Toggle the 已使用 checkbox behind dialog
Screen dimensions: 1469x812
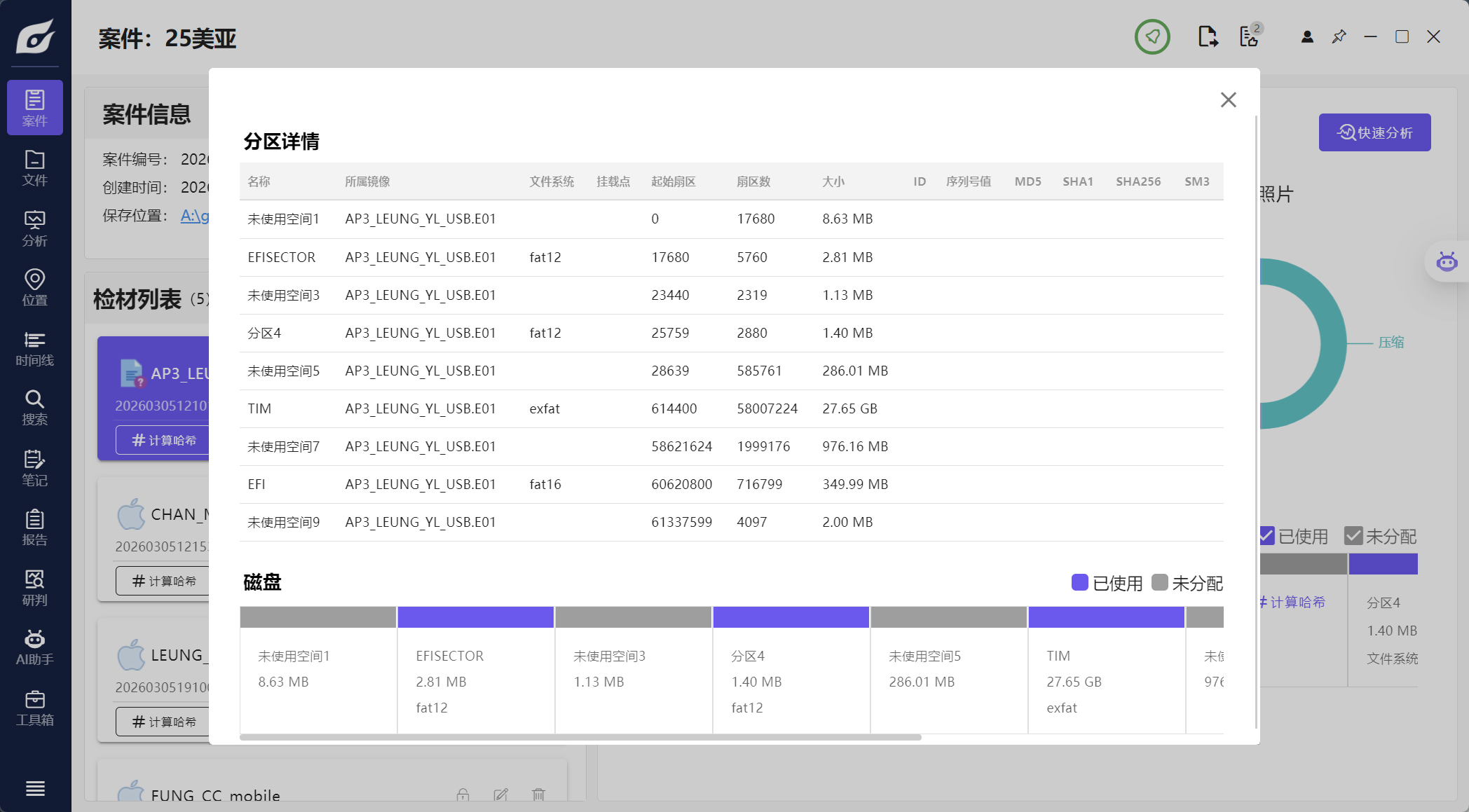click(x=1267, y=536)
